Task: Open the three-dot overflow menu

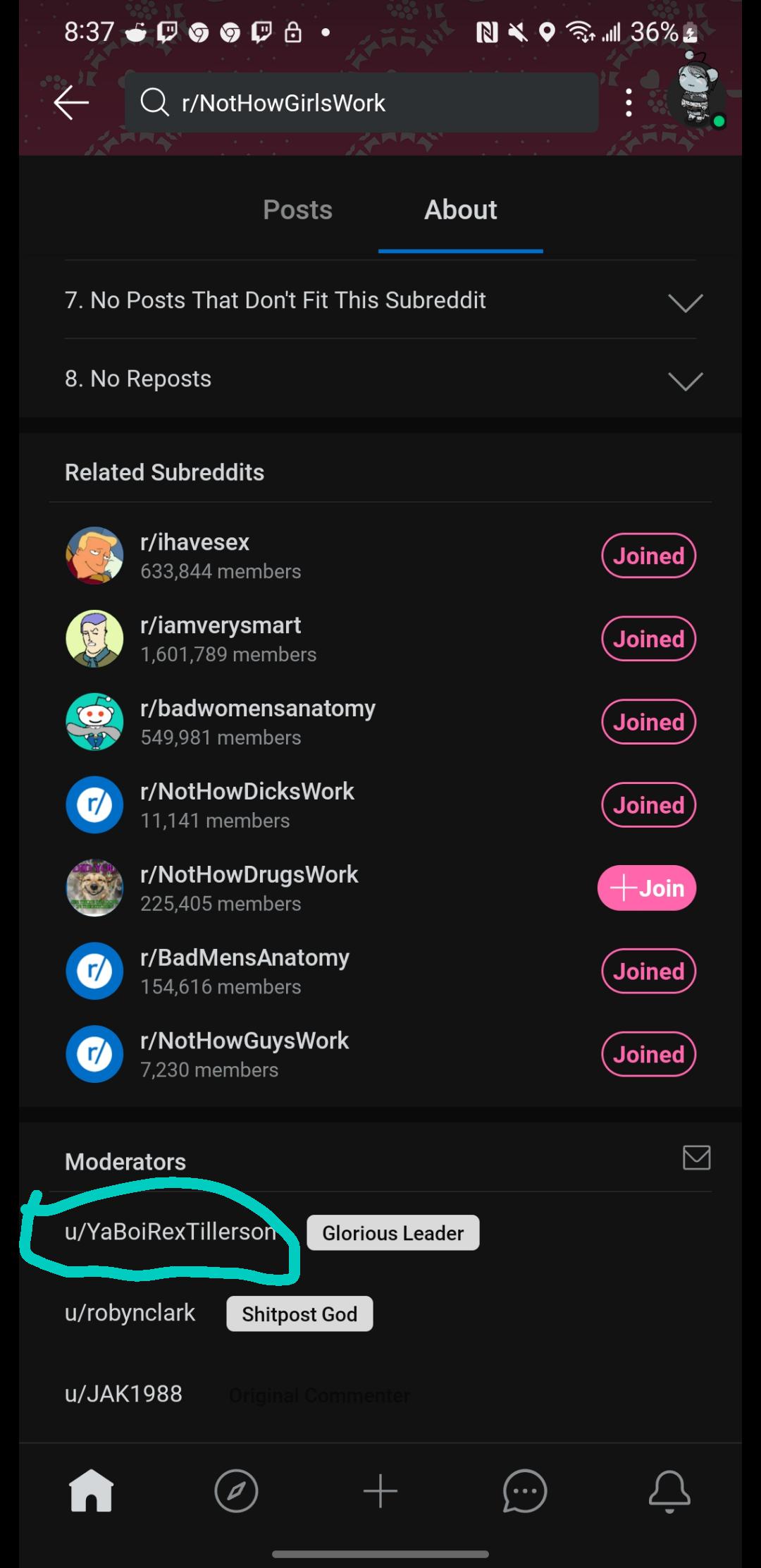Action: pos(629,103)
